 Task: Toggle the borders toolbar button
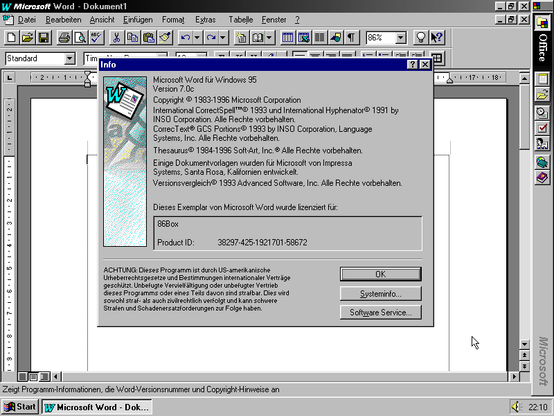437,59
